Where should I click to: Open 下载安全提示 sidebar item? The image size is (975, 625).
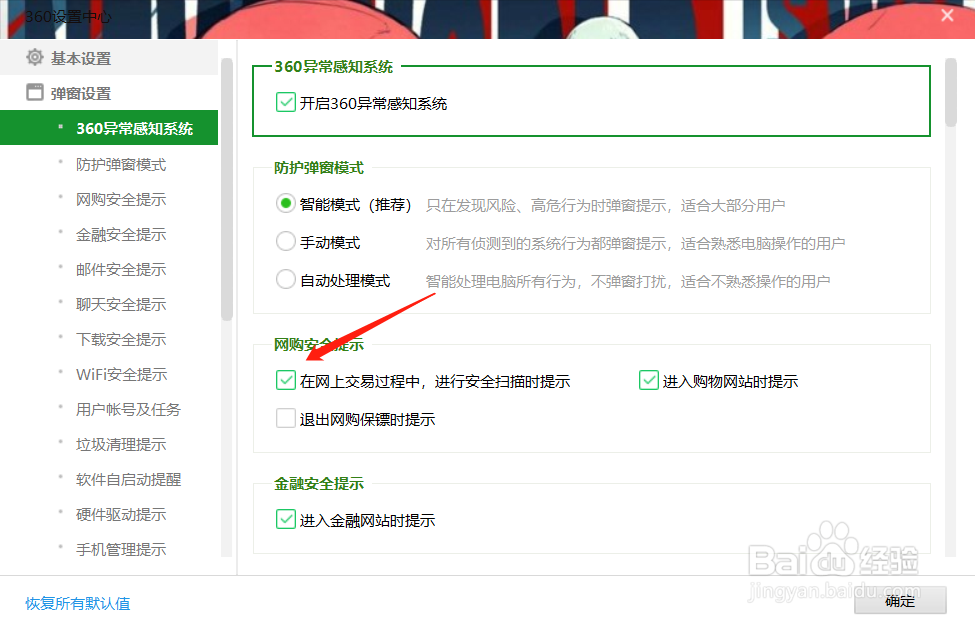pyautogui.click(x=121, y=339)
